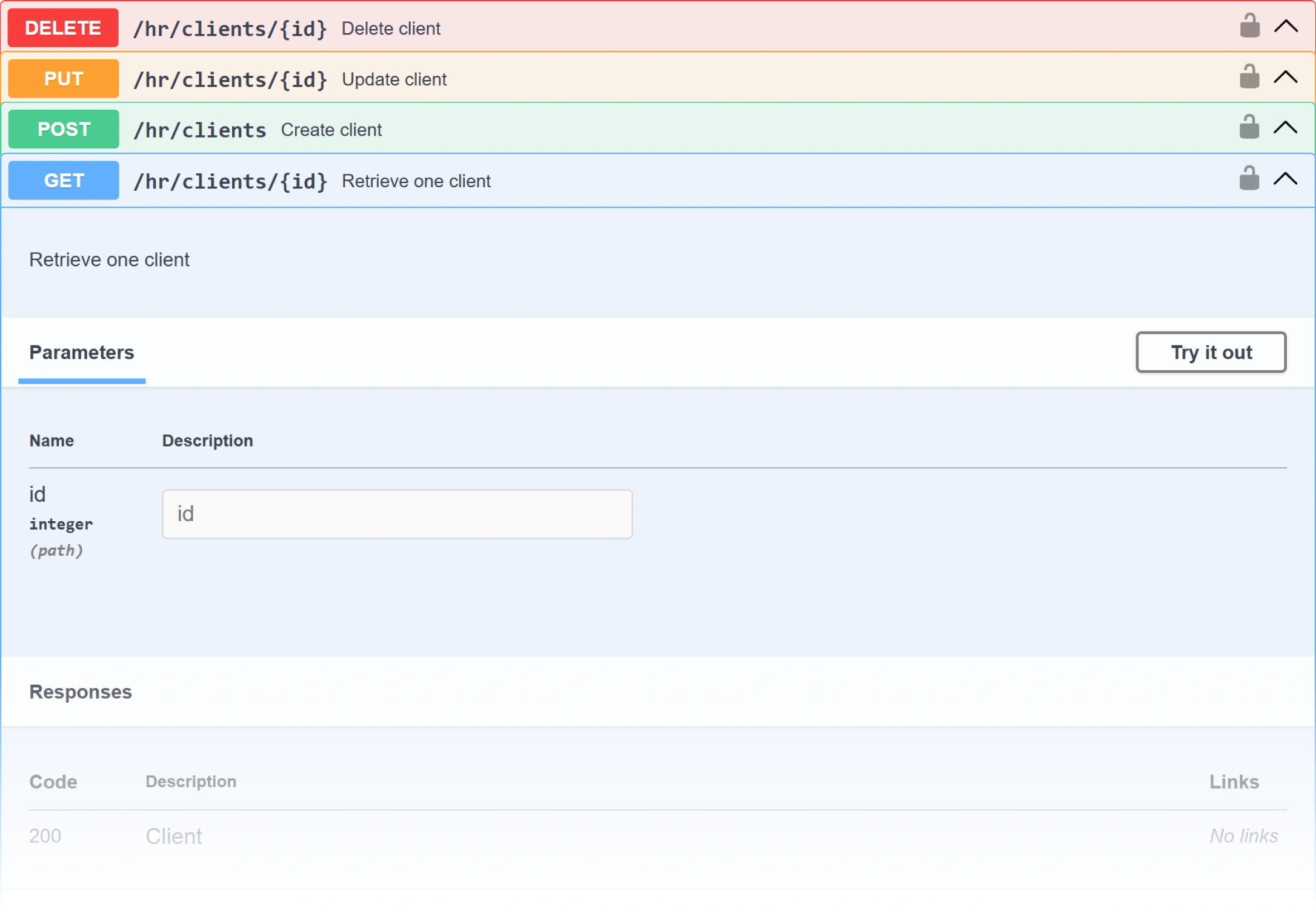Open the GET /hr/clients/{id} path link
Screen dimensions: 1316x909
(x=231, y=181)
